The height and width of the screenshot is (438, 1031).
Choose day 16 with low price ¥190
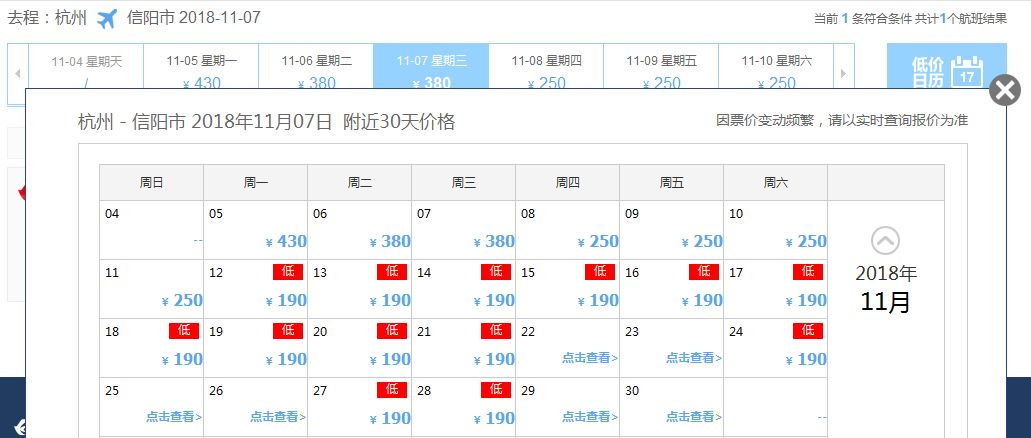click(x=671, y=289)
